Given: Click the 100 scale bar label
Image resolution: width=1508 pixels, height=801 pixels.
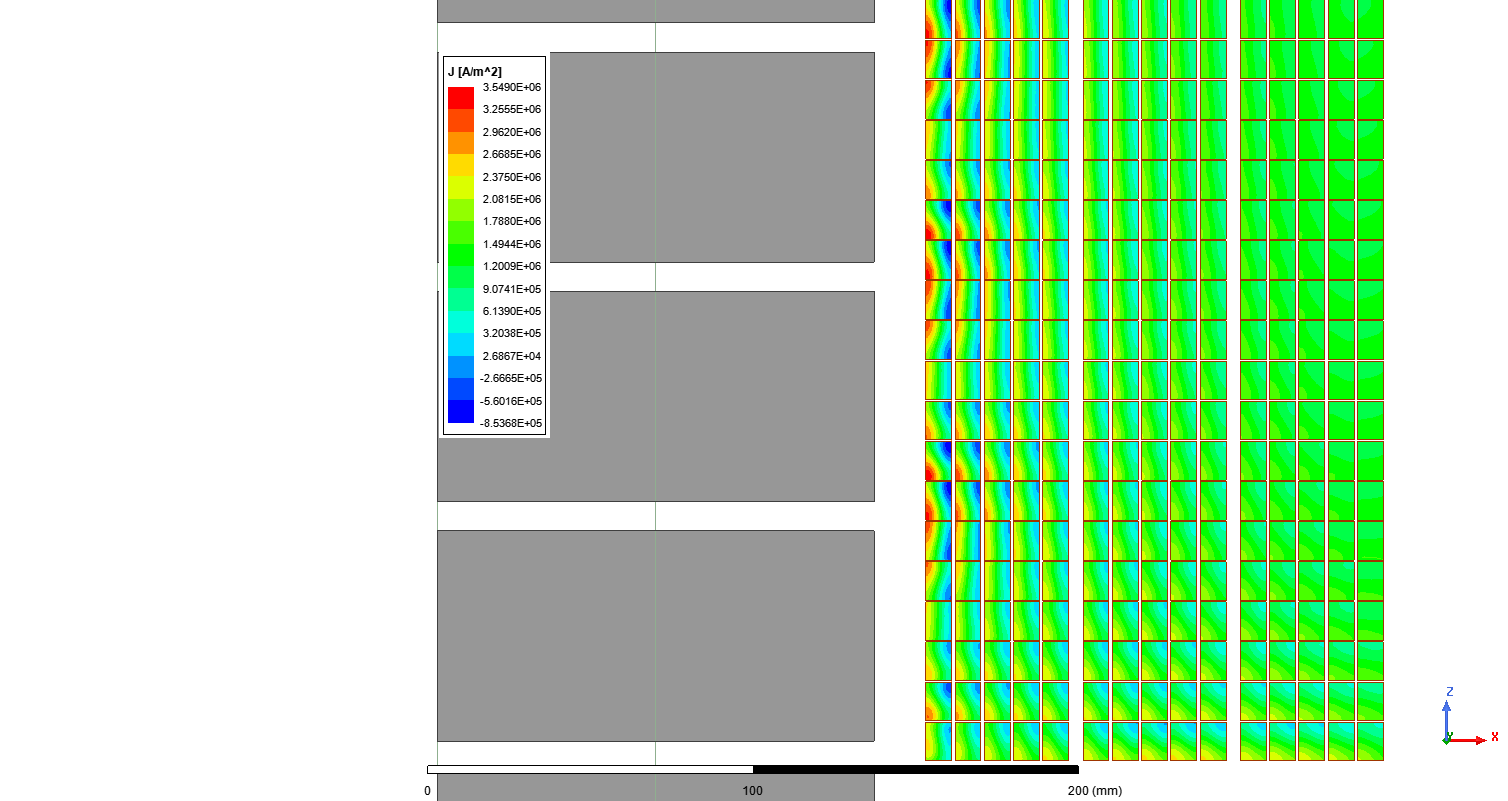Looking at the screenshot, I should pyautogui.click(x=753, y=790).
